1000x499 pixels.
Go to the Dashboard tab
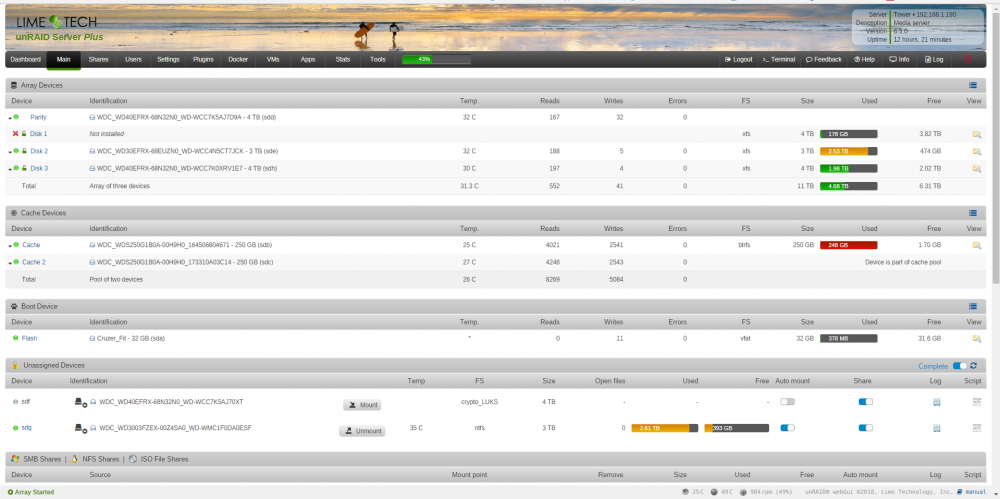pos(26,59)
